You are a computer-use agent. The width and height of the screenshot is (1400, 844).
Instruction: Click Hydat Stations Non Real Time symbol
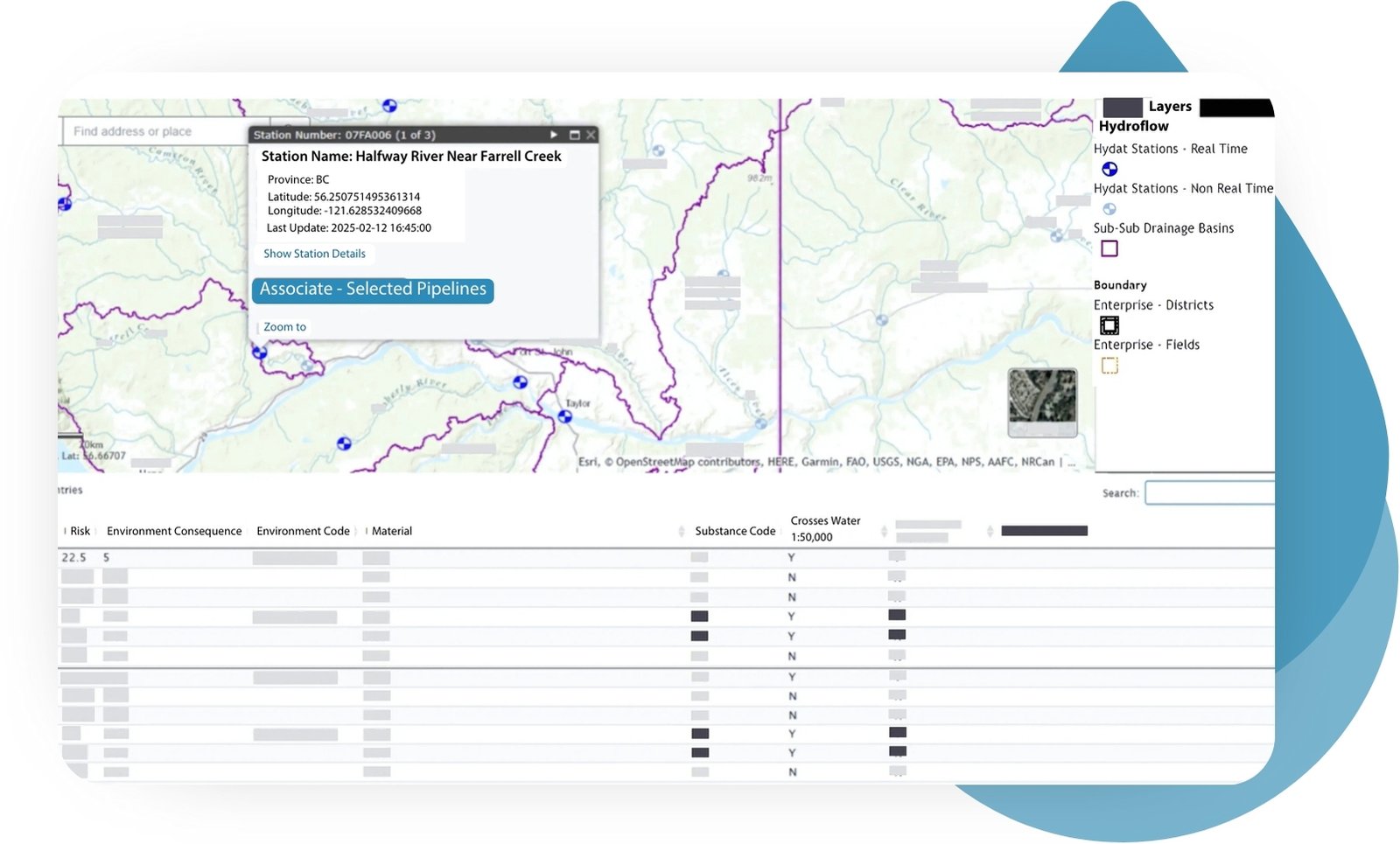pos(1109,209)
